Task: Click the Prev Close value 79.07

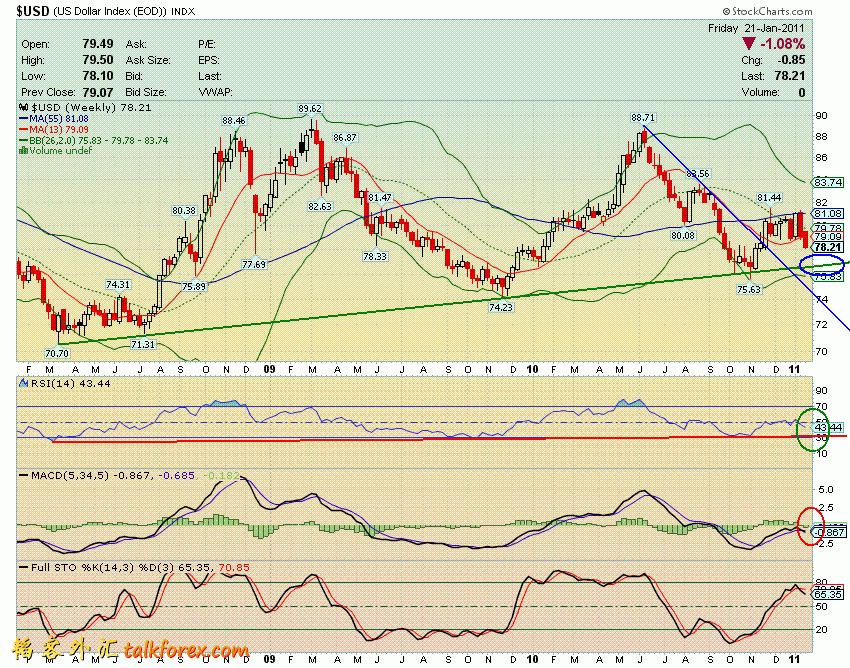Action: tap(98, 92)
